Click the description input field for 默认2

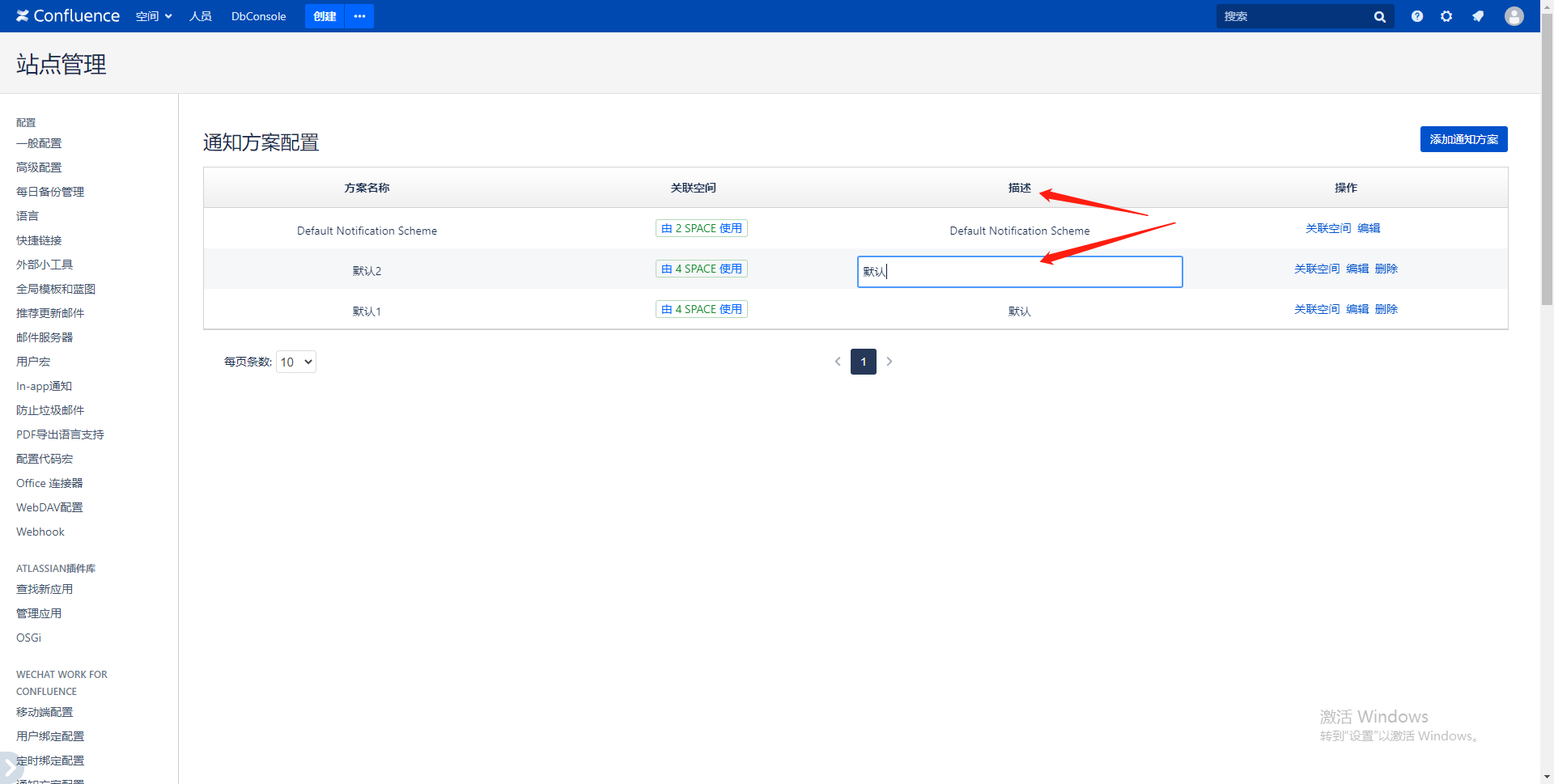click(1020, 272)
